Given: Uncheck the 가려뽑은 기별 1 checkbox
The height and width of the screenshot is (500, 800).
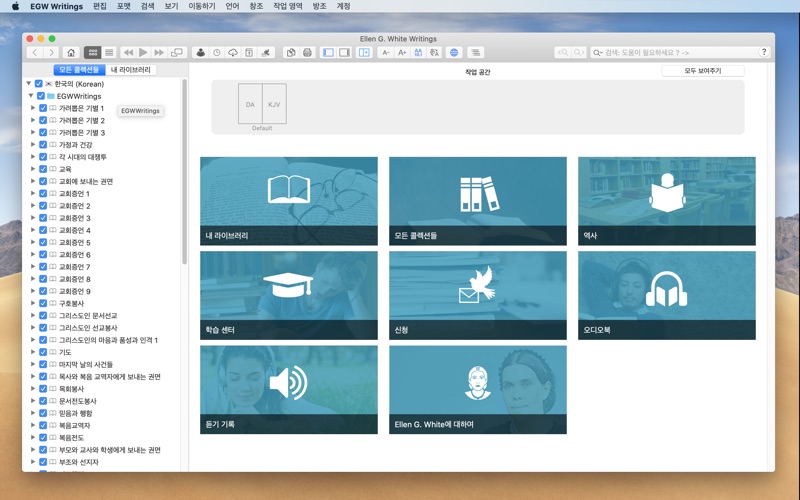Looking at the screenshot, I should pos(43,108).
